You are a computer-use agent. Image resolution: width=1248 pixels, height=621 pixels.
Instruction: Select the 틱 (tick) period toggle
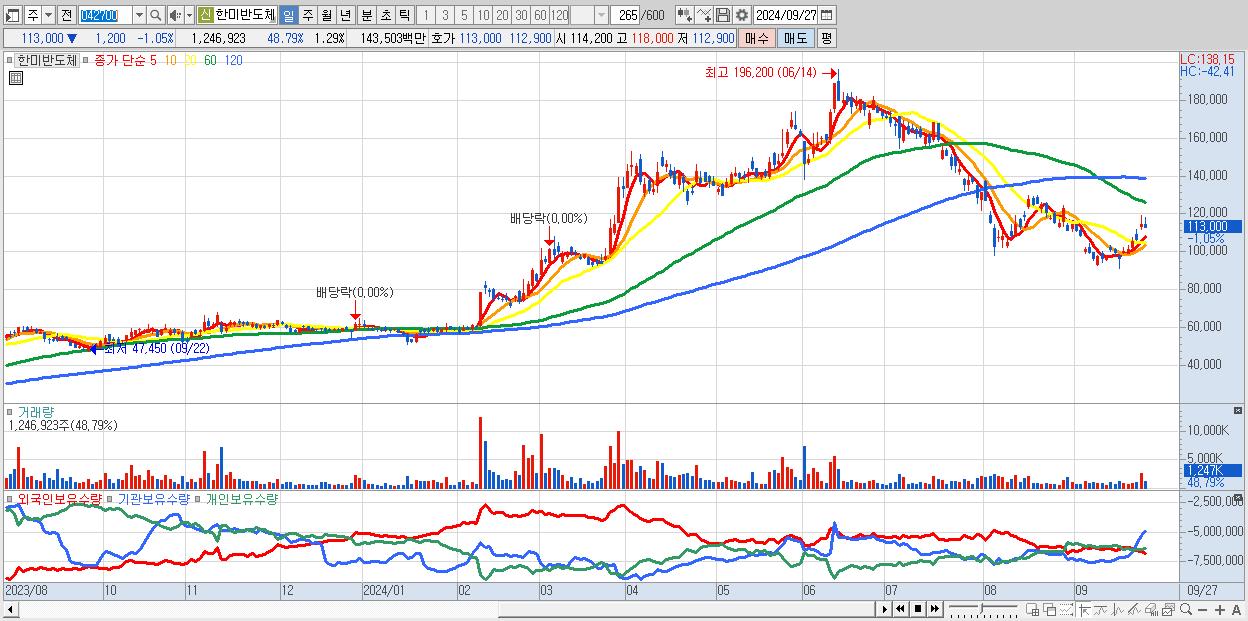point(404,15)
